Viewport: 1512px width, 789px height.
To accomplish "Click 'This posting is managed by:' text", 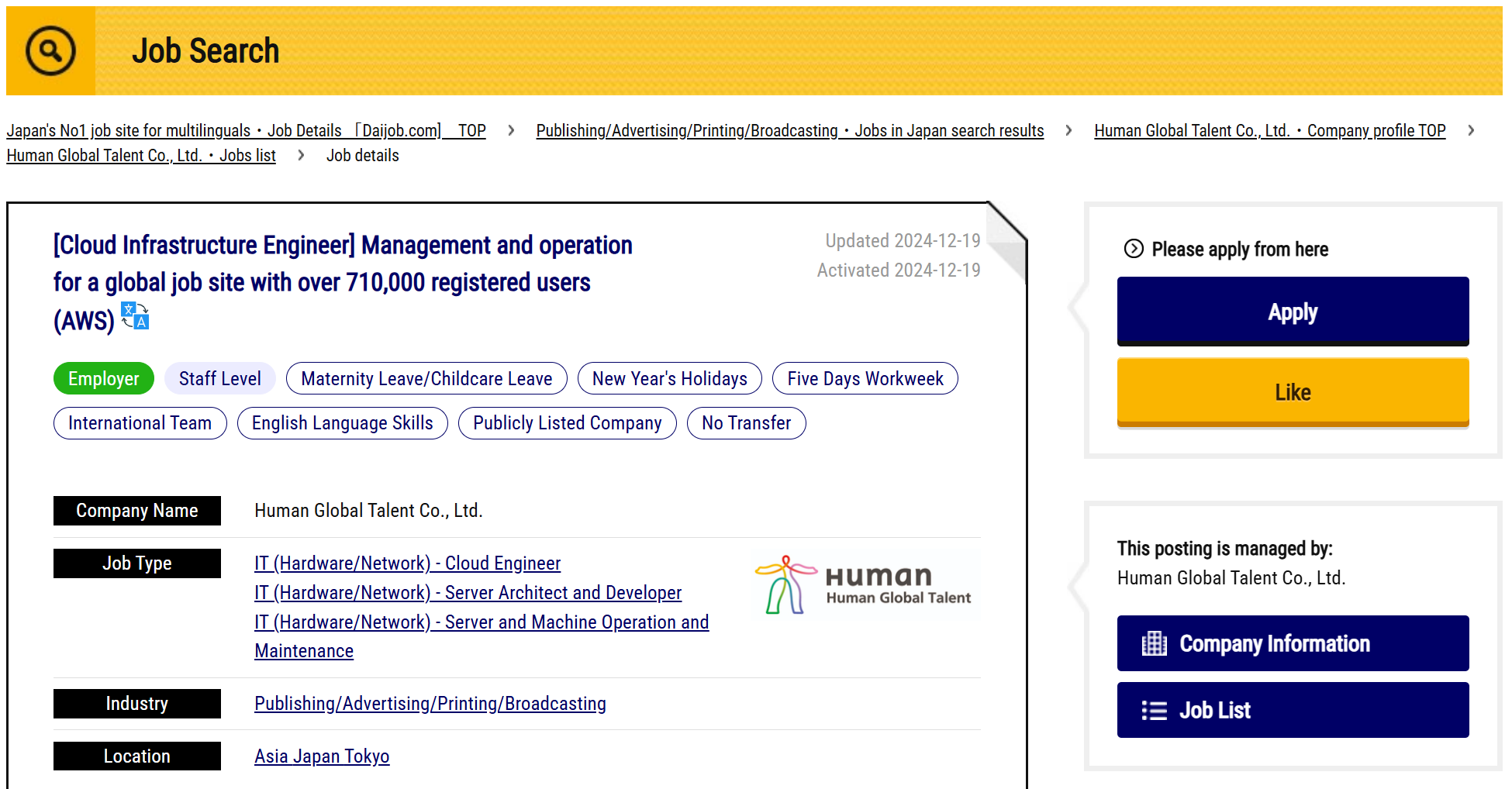I will tap(1225, 549).
